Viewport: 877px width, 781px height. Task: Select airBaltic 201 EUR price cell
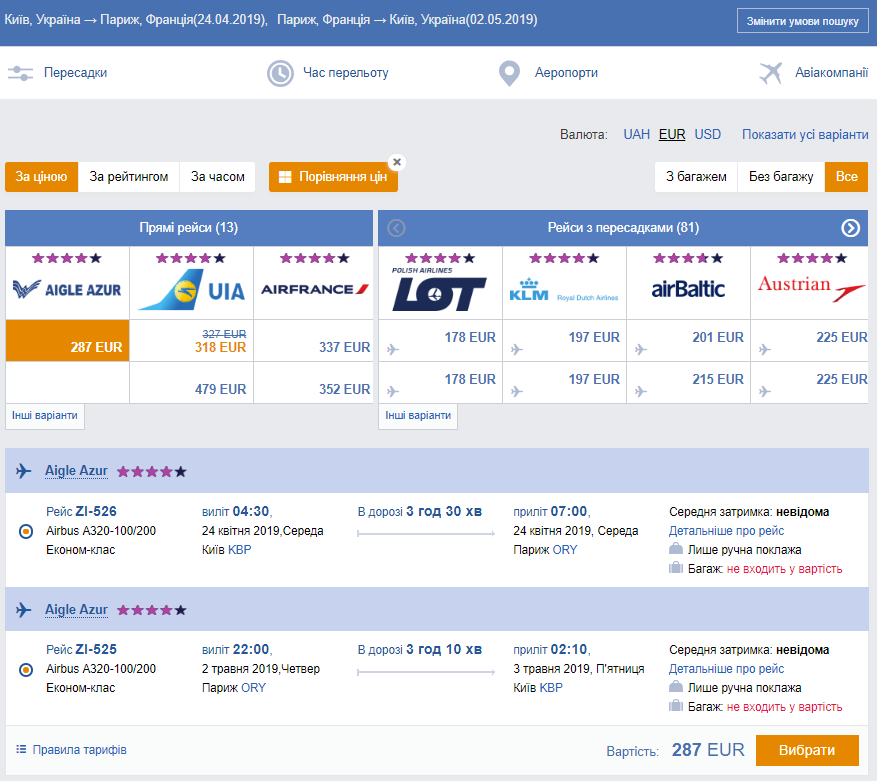688,341
